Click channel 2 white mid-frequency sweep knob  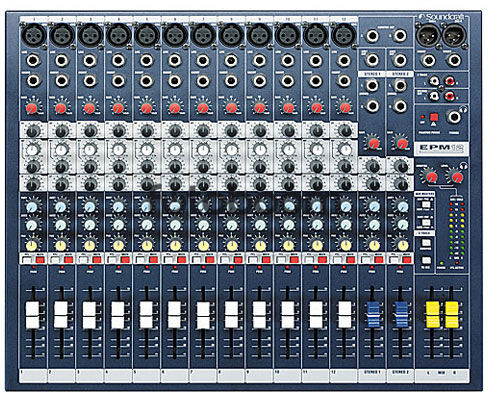[x=61, y=150]
